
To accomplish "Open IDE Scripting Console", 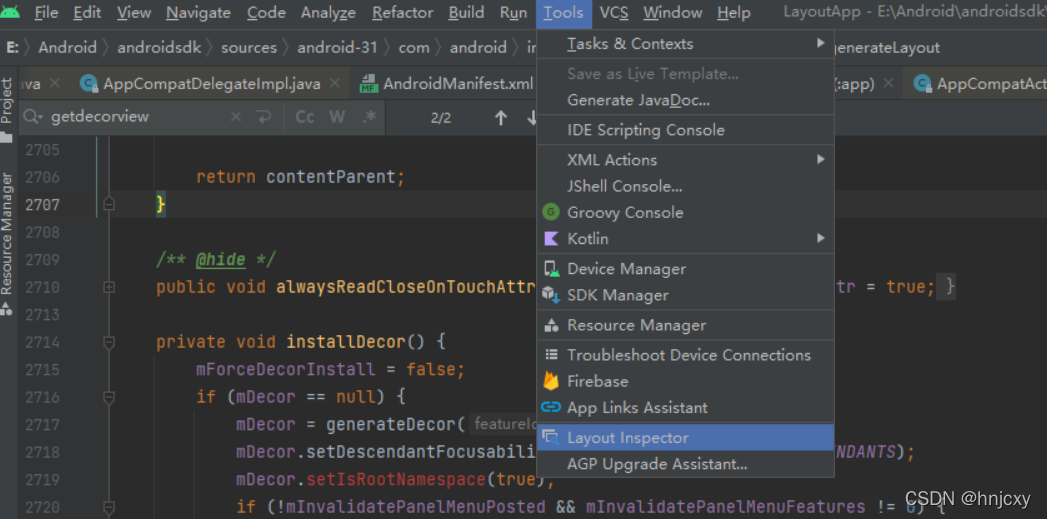I will [x=686, y=130].
